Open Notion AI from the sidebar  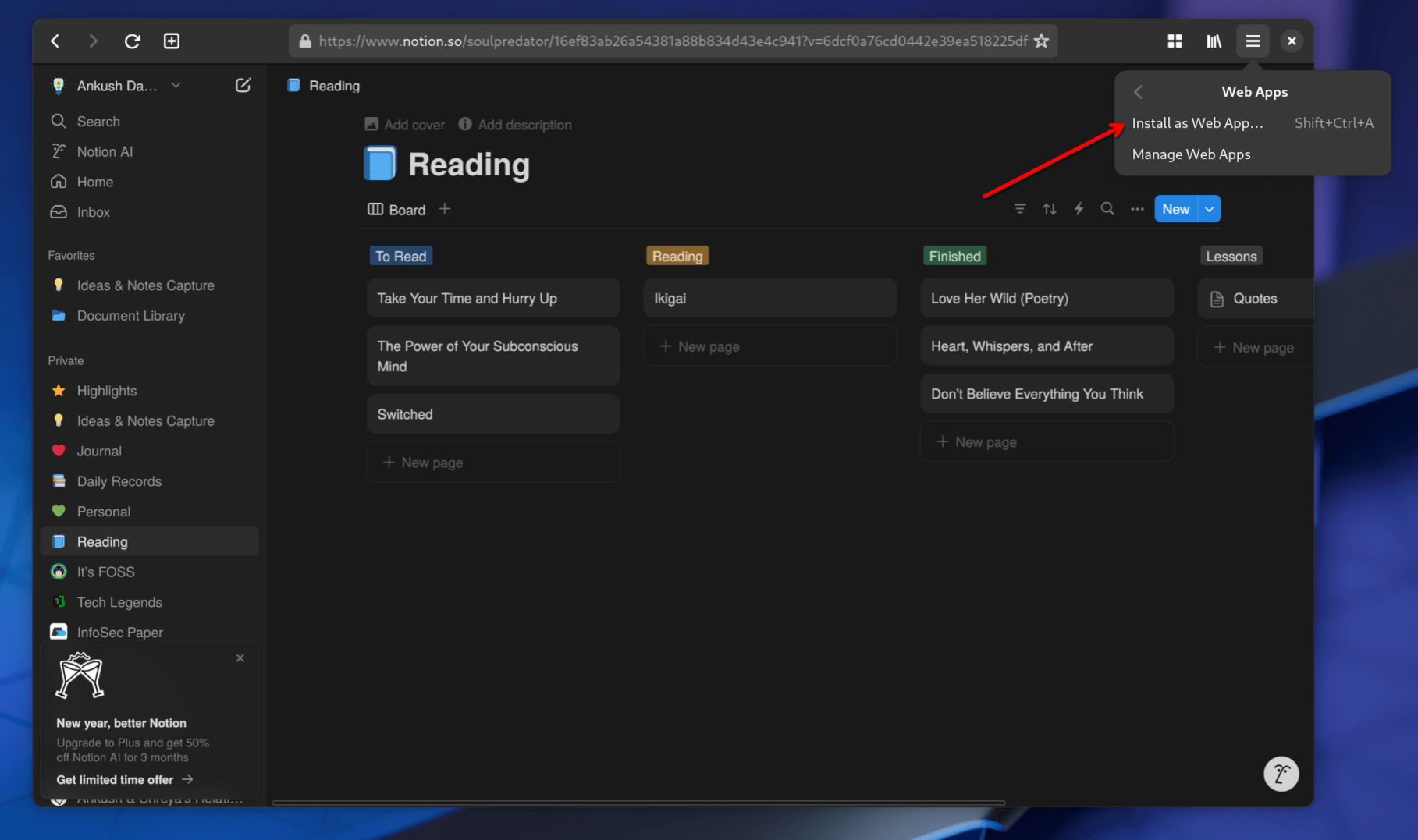pos(104,151)
